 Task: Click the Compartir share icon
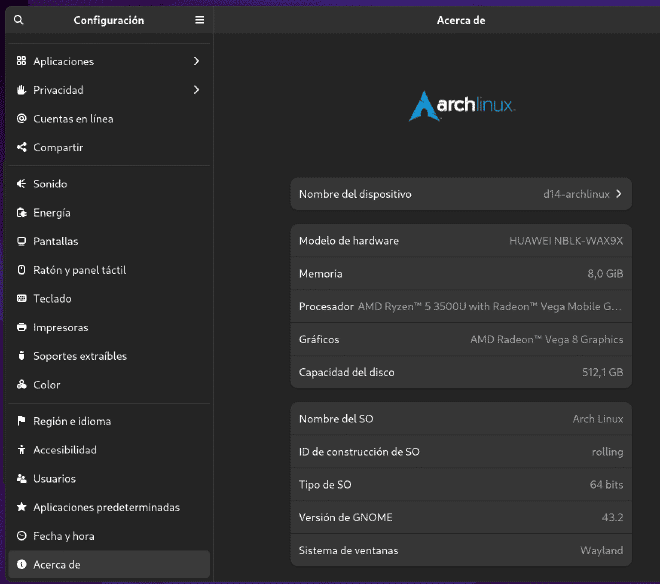(21, 147)
